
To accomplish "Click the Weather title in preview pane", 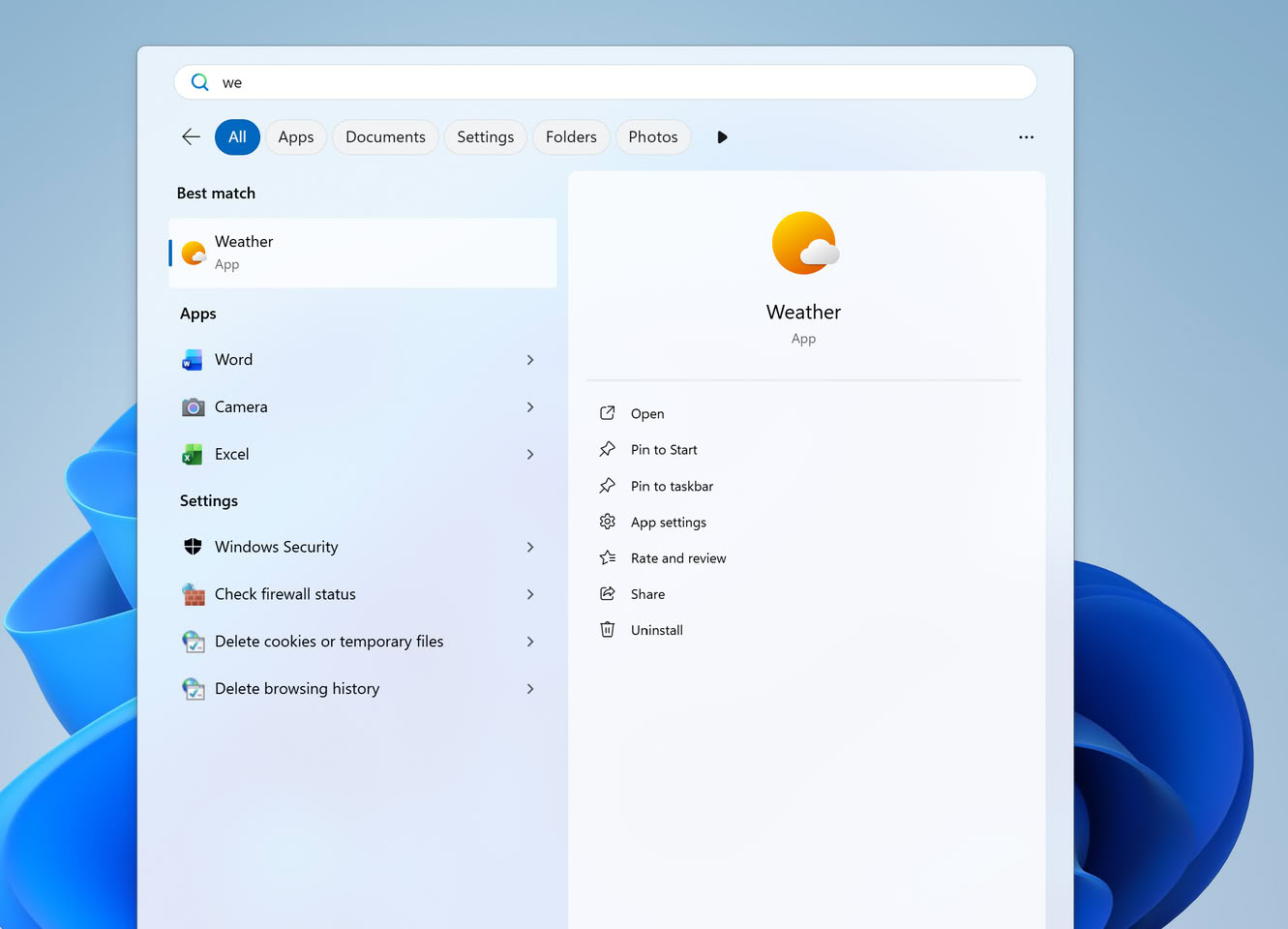I will coord(804,312).
